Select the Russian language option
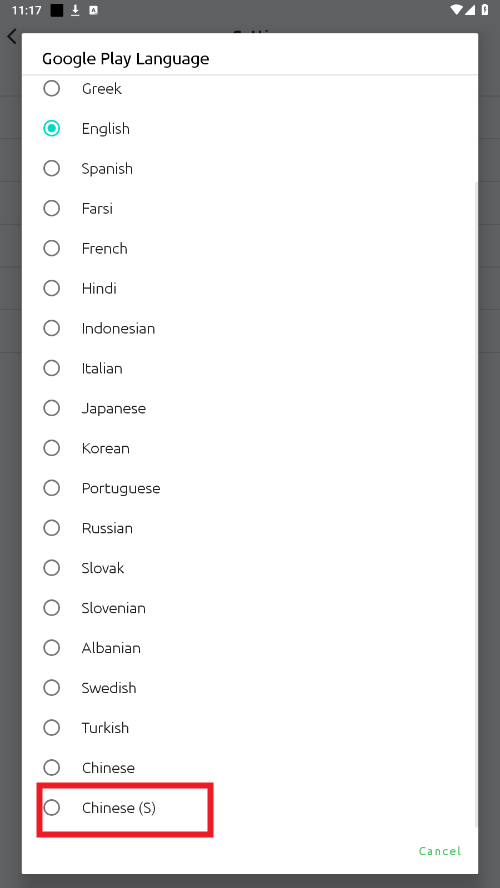This screenshot has width=500, height=888. click(x=52, y=528)
